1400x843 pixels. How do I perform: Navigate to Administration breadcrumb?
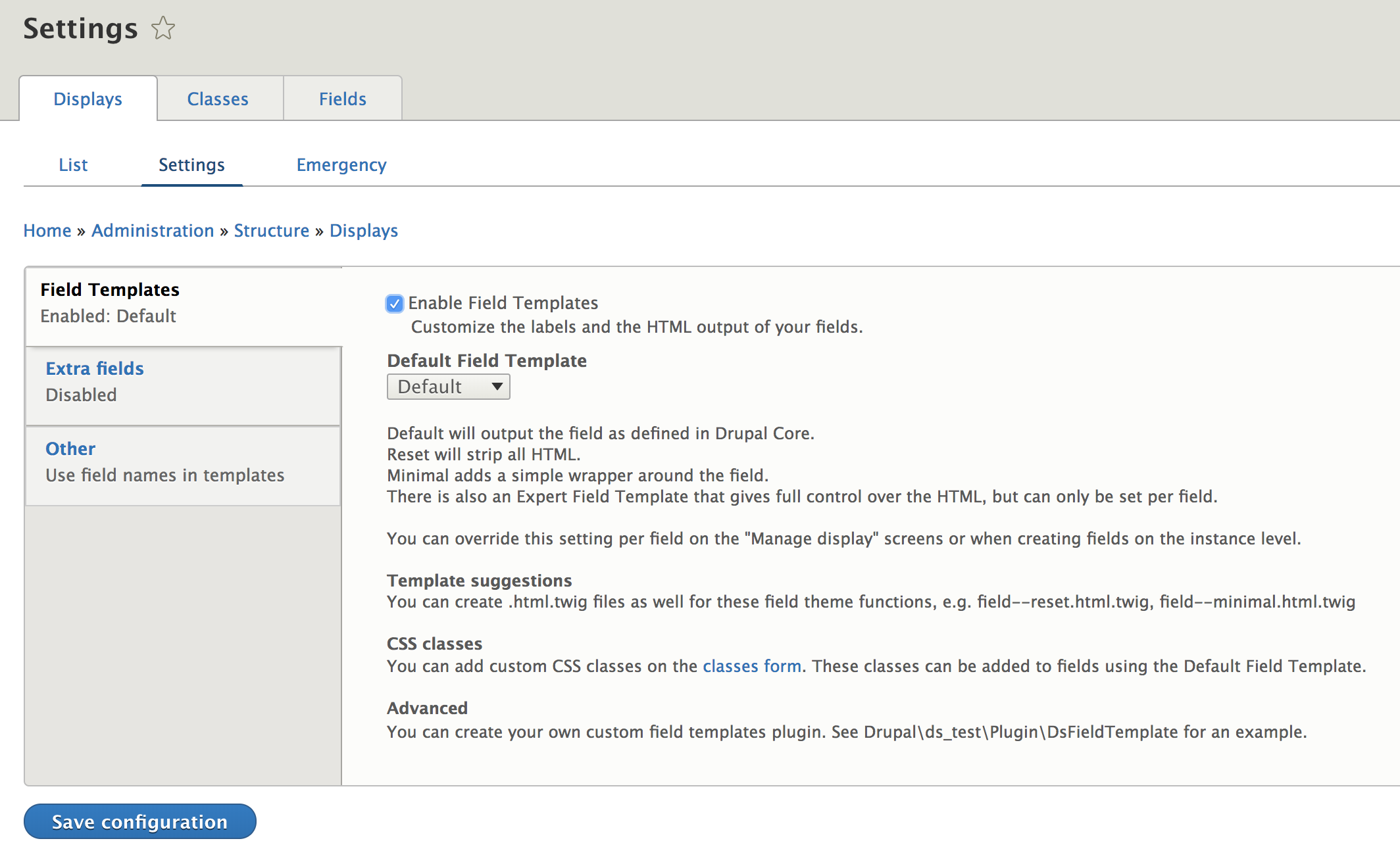(x=153, y=231)
